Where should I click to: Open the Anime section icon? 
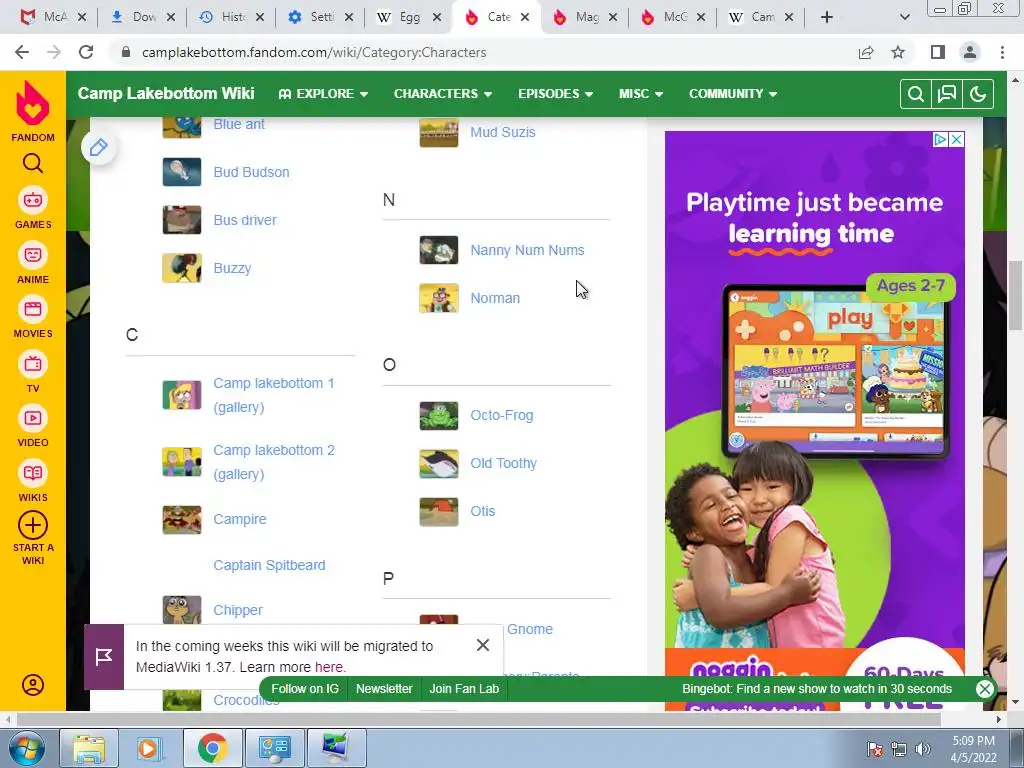pos(33,255)
